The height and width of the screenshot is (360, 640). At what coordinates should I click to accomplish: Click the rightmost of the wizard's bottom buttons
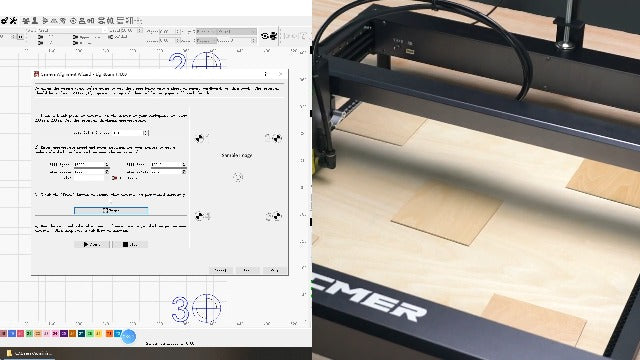click(274, 270)
